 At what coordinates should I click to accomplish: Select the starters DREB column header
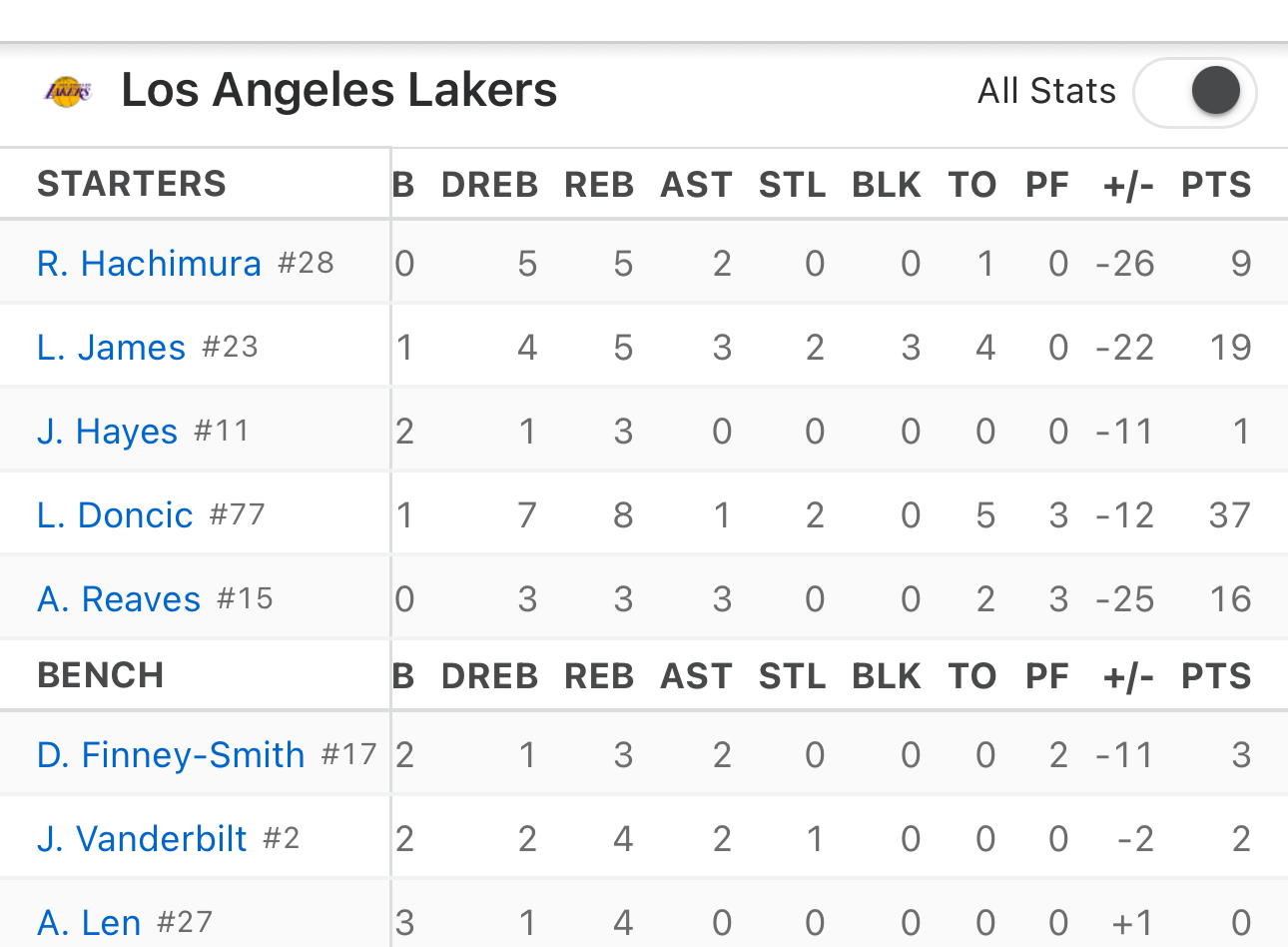[x=490, y=185]
